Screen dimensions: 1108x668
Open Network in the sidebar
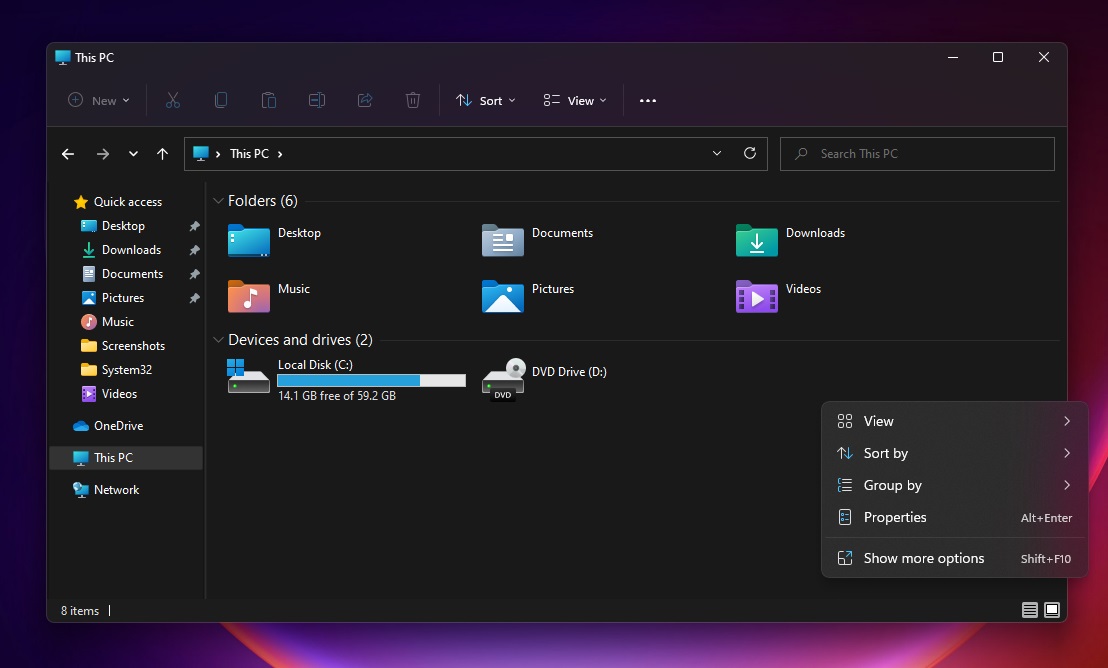tap(107, 490)
